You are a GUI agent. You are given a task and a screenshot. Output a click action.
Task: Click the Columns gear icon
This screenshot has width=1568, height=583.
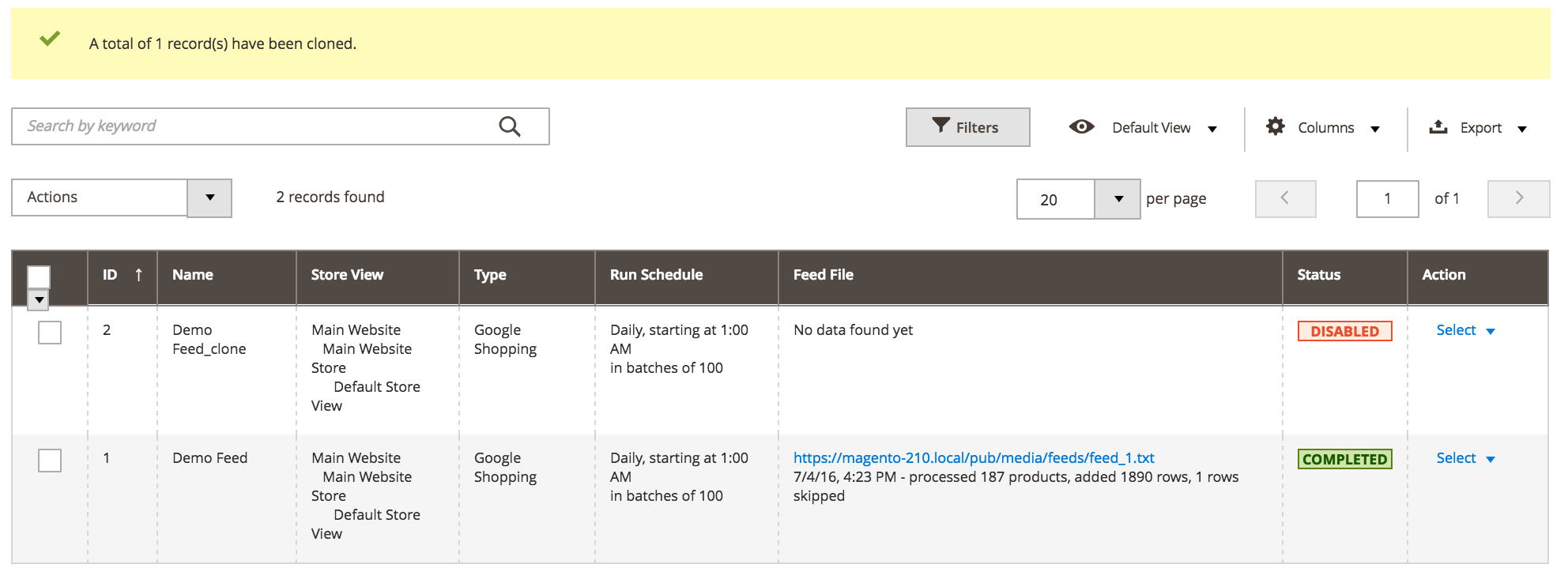(x=1275, y=126)
